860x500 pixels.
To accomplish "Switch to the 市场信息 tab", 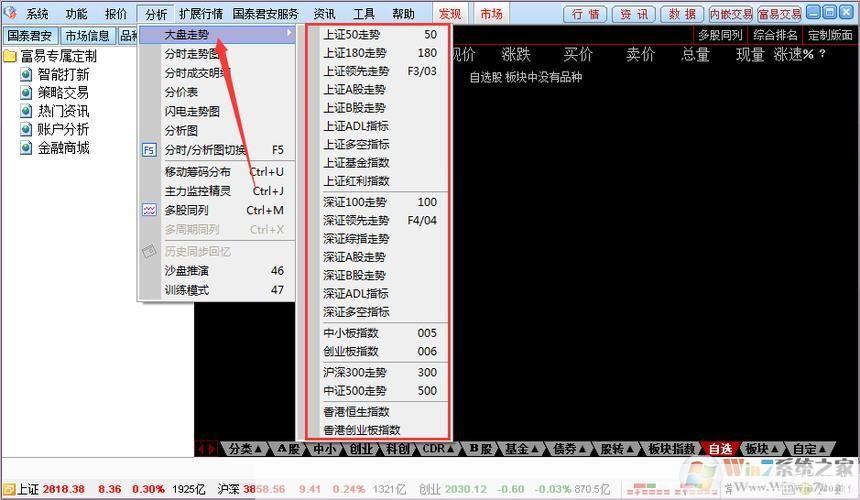I will [88, 36].
